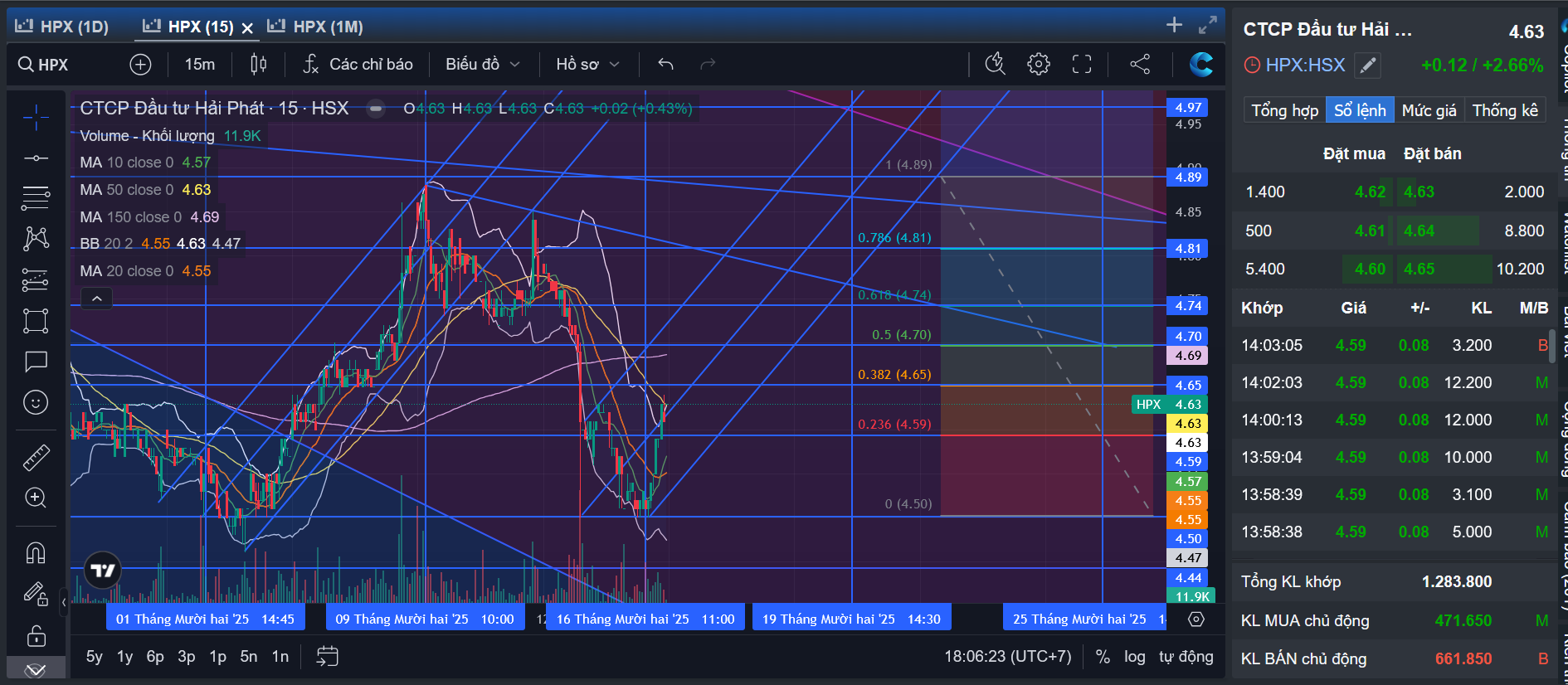Open the price alert clock icon

point(995,65)
